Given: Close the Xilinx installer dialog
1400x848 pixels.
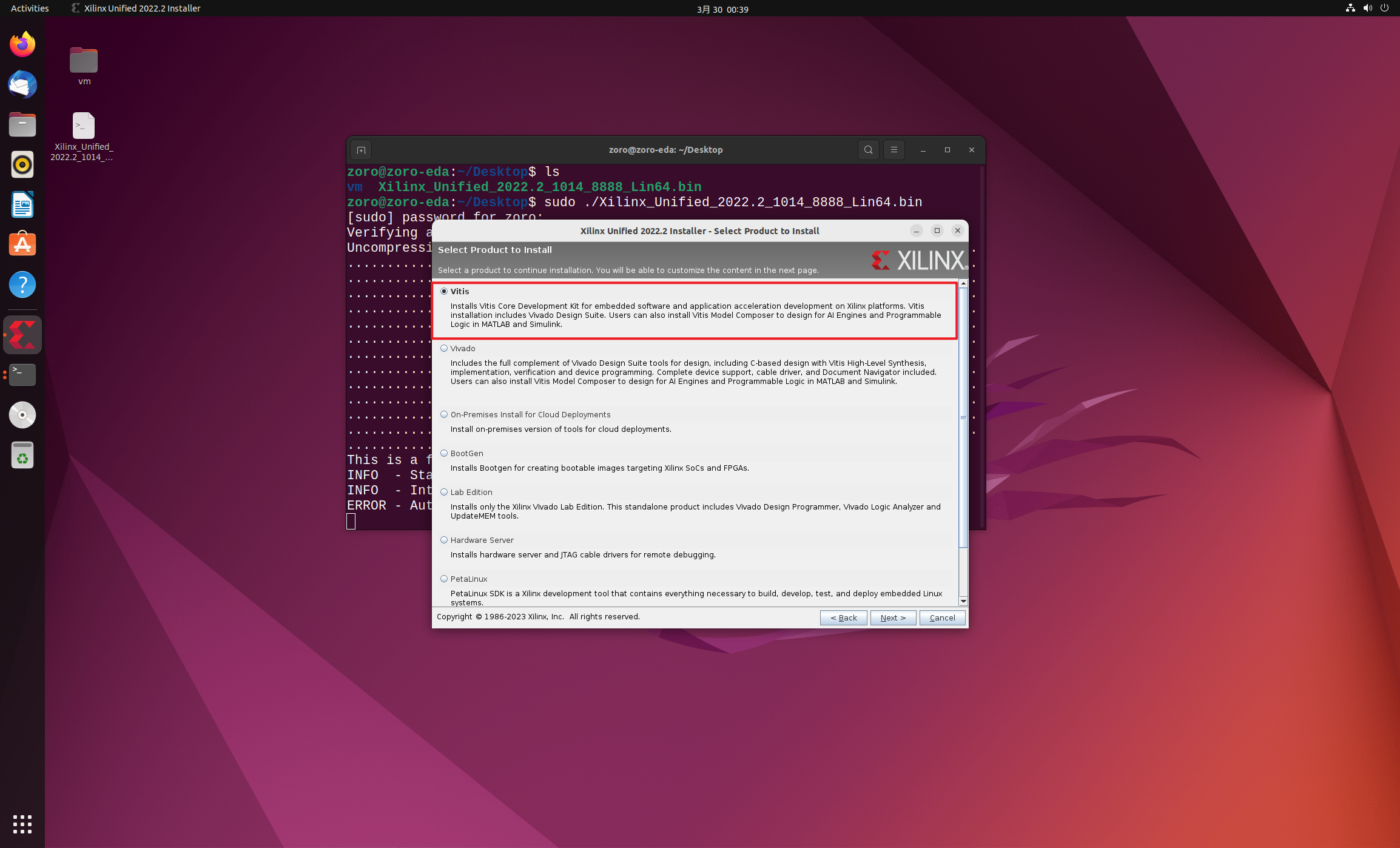Looking at the screenshot, I should pos(958,231).
